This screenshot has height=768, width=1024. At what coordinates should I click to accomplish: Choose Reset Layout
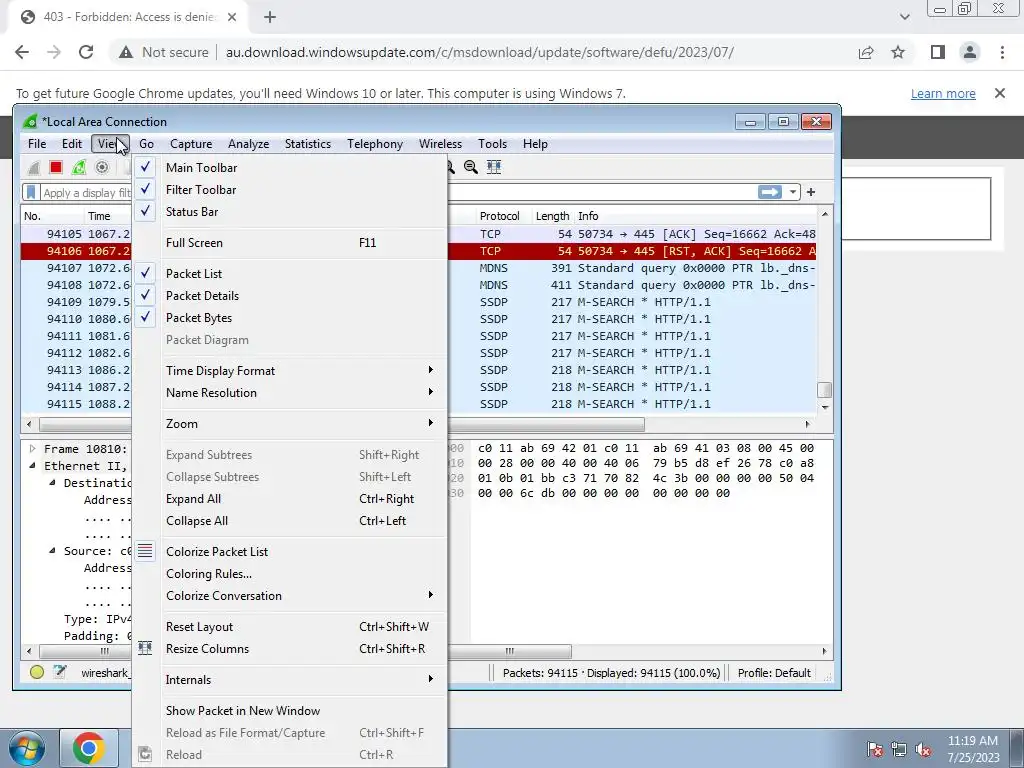coord(290,627)
